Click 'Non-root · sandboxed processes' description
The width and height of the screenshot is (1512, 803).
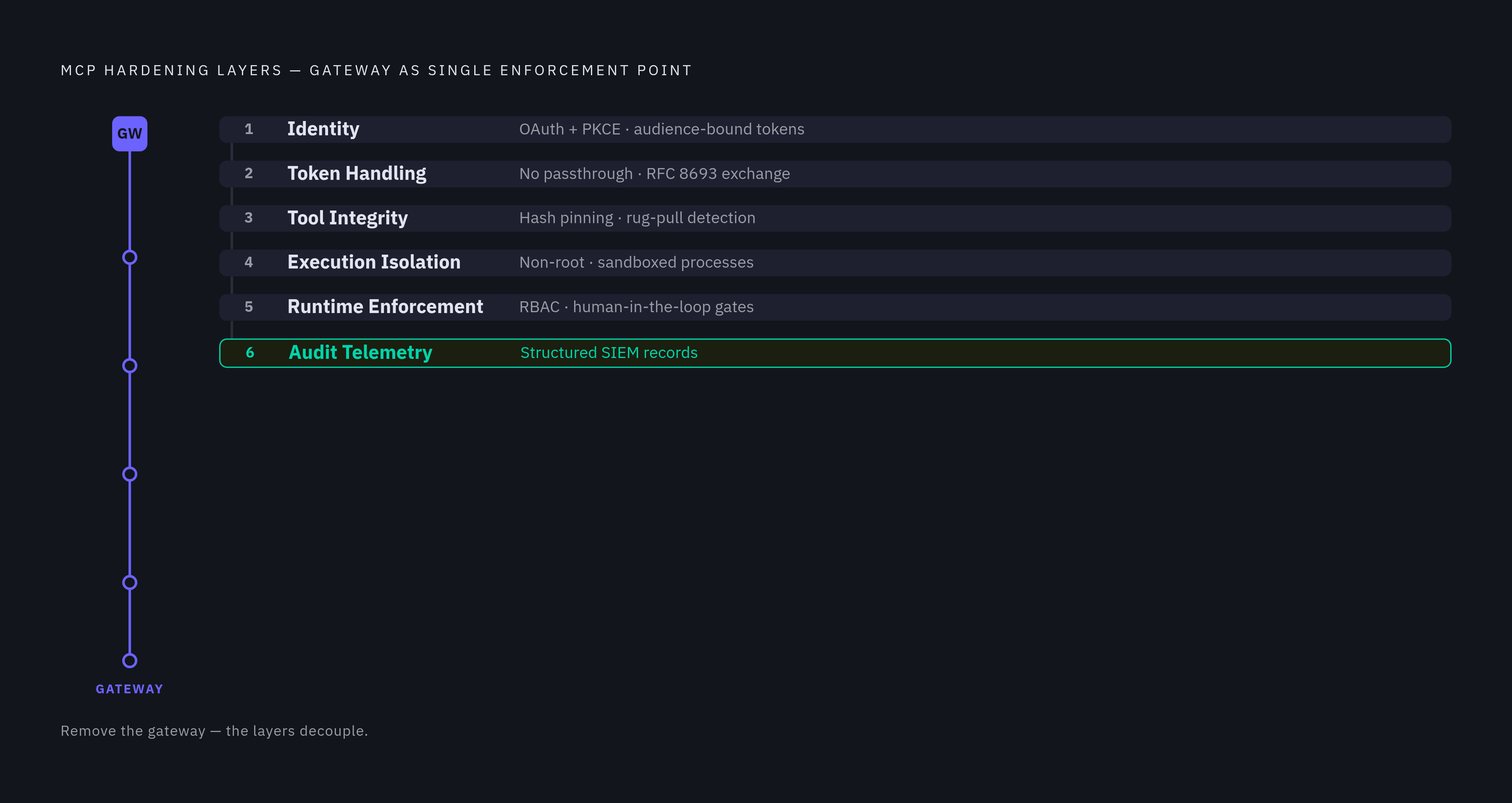[x=636, y=263]
